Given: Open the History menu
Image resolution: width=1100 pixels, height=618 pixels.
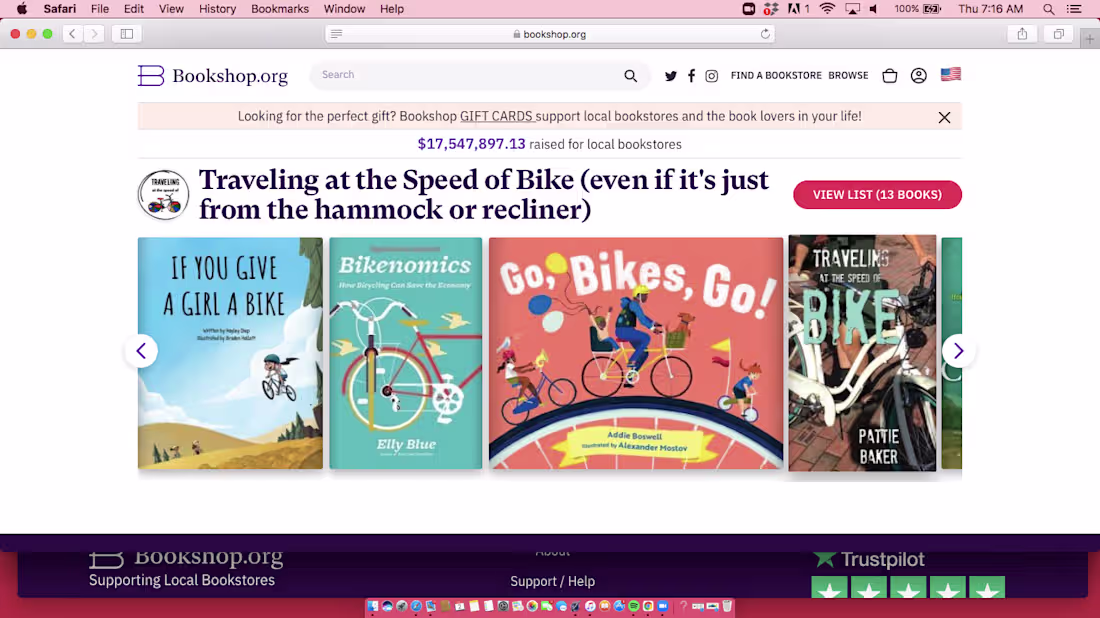Looking at the screenshot, I should [x=217, y=9].
